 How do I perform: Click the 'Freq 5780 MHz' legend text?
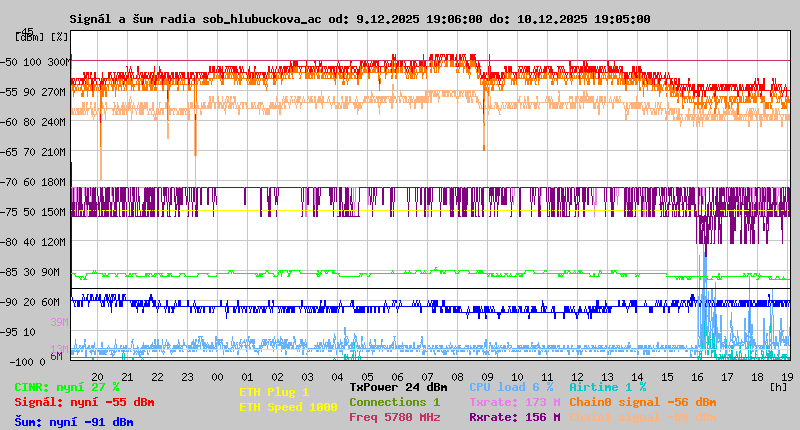point(394,417)
